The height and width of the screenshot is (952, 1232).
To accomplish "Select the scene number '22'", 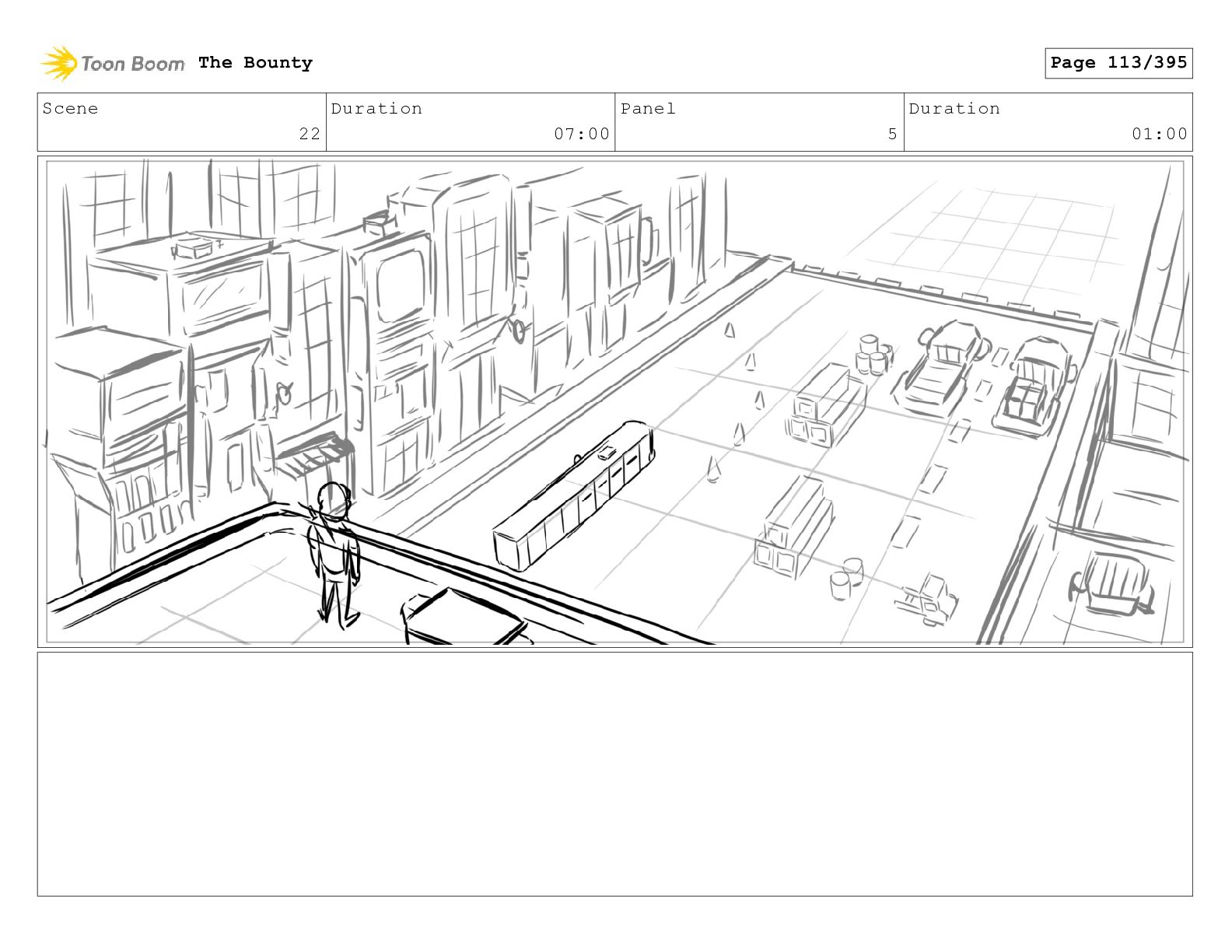I will click(310, 134).
